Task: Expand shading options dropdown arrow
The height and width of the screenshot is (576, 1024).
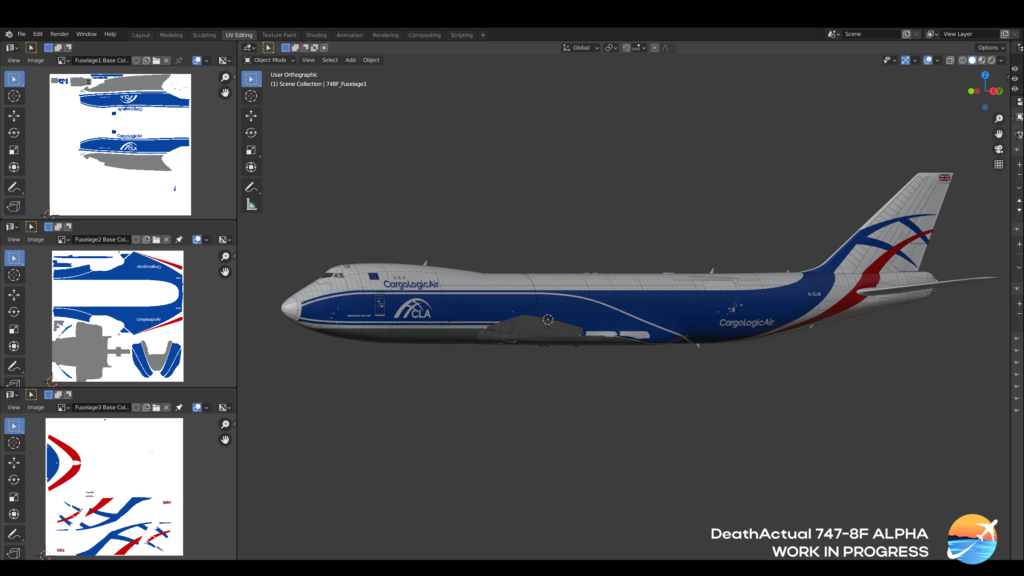Action: coord(1002,60)
